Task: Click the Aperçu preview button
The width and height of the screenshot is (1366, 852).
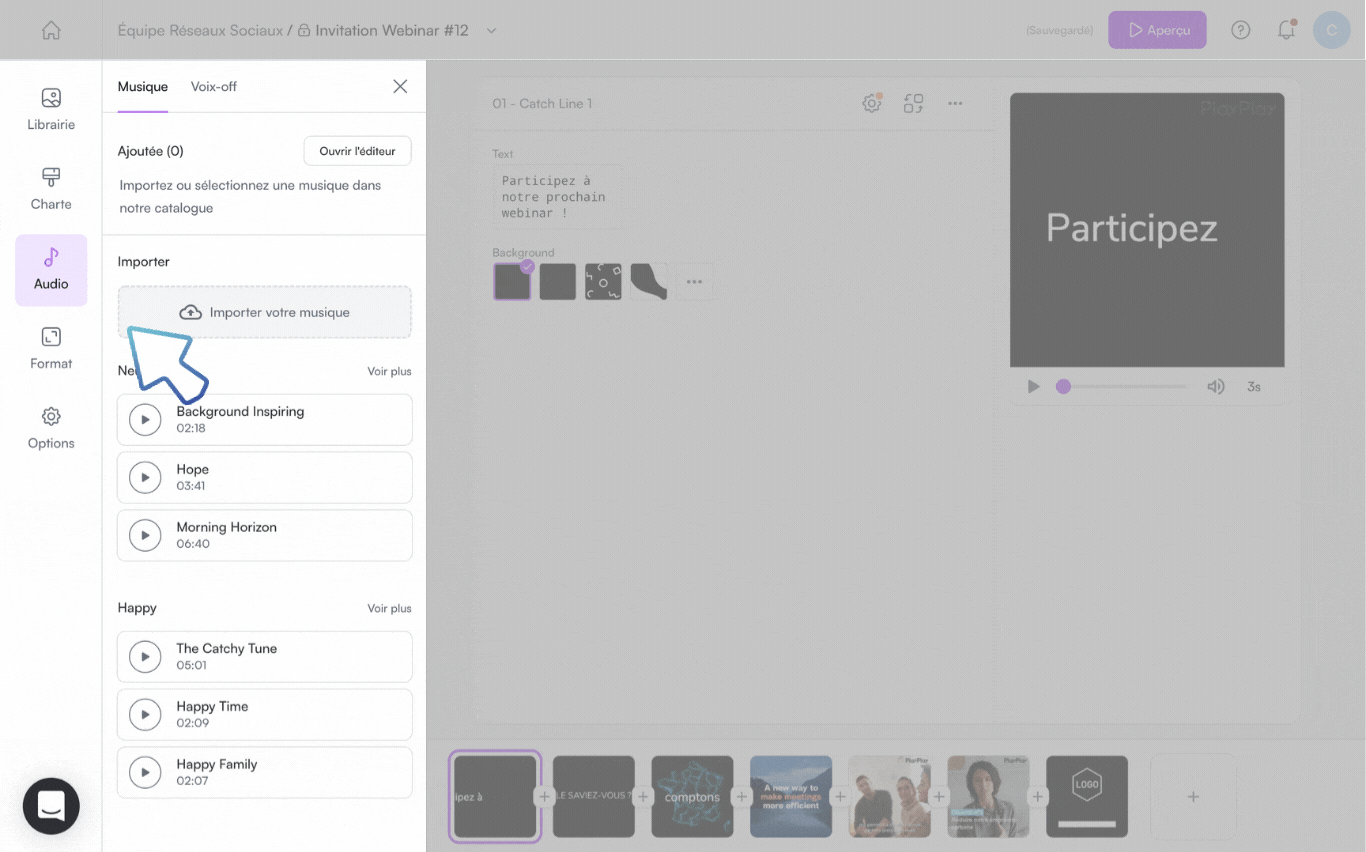Action: 1157,30
